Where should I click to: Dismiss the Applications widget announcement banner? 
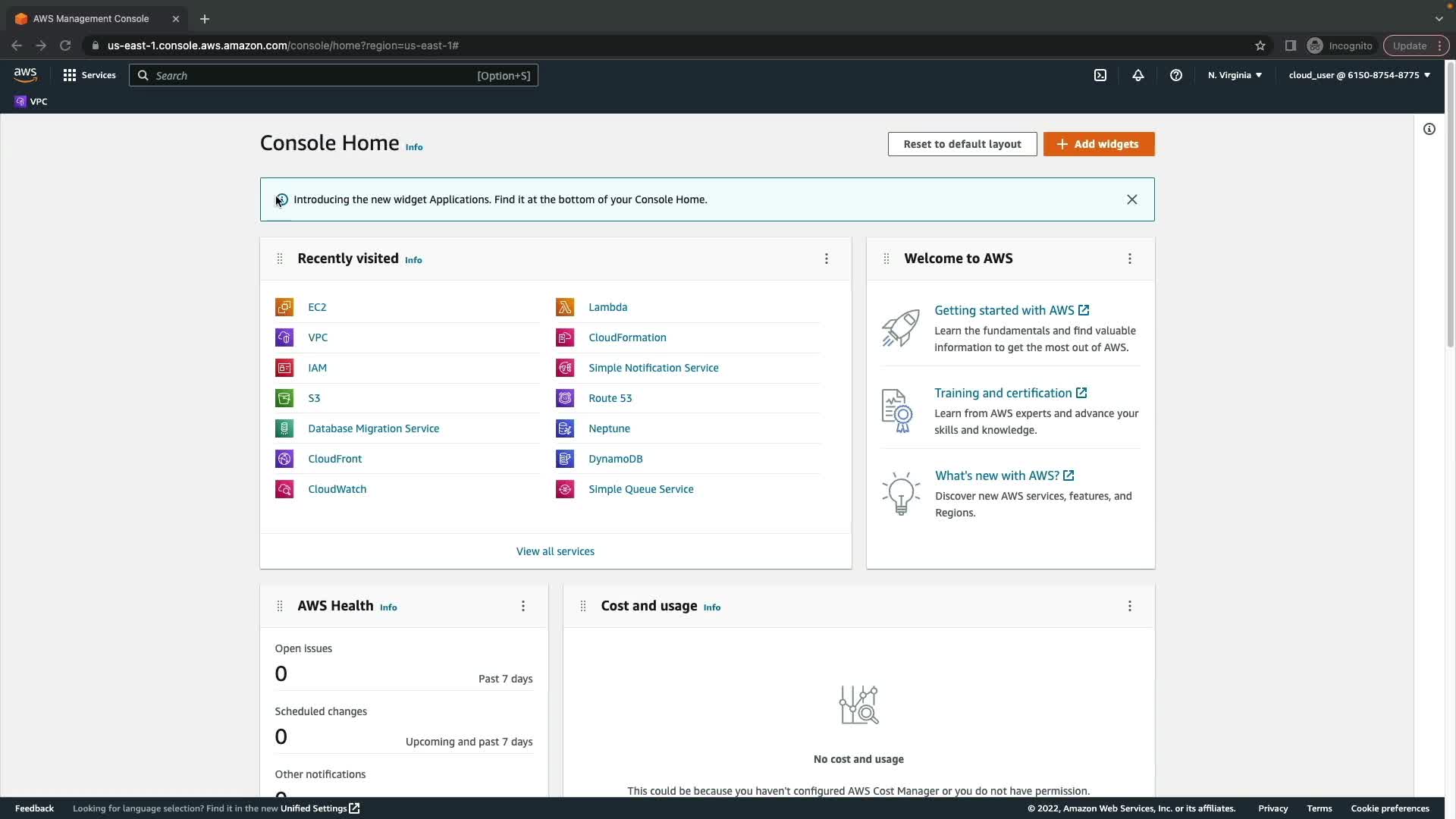tap(1132, 199)
